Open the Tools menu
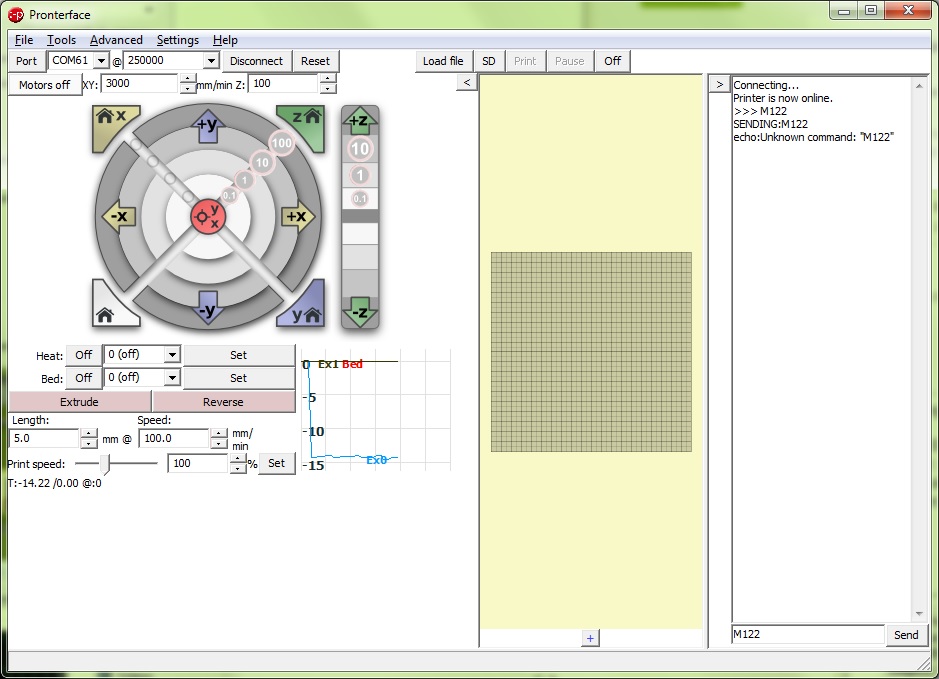The width and height of the screenshot is (939, 679). 61,40
